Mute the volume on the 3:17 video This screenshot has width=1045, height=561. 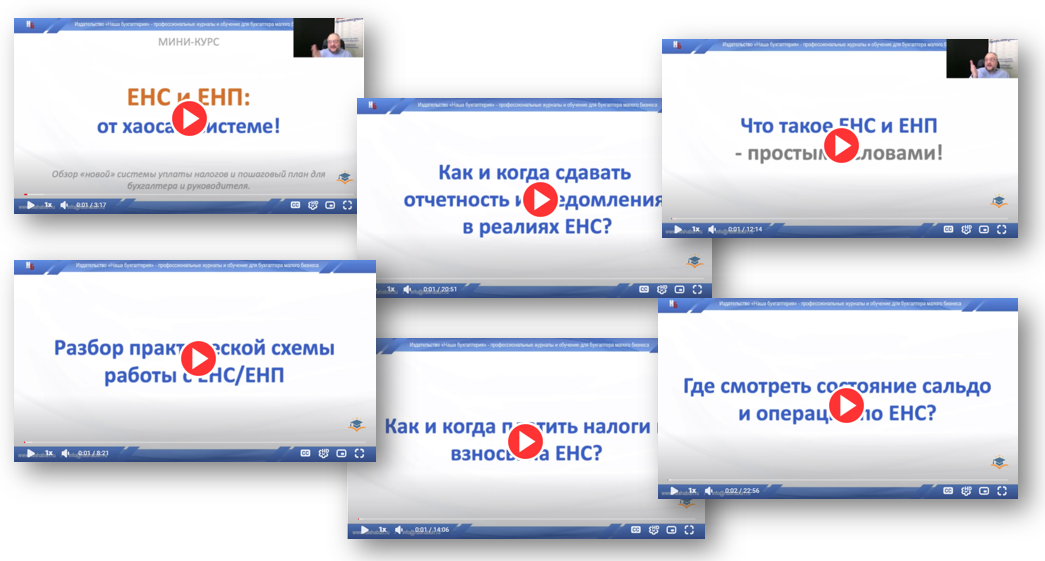[x=65, y=205]
